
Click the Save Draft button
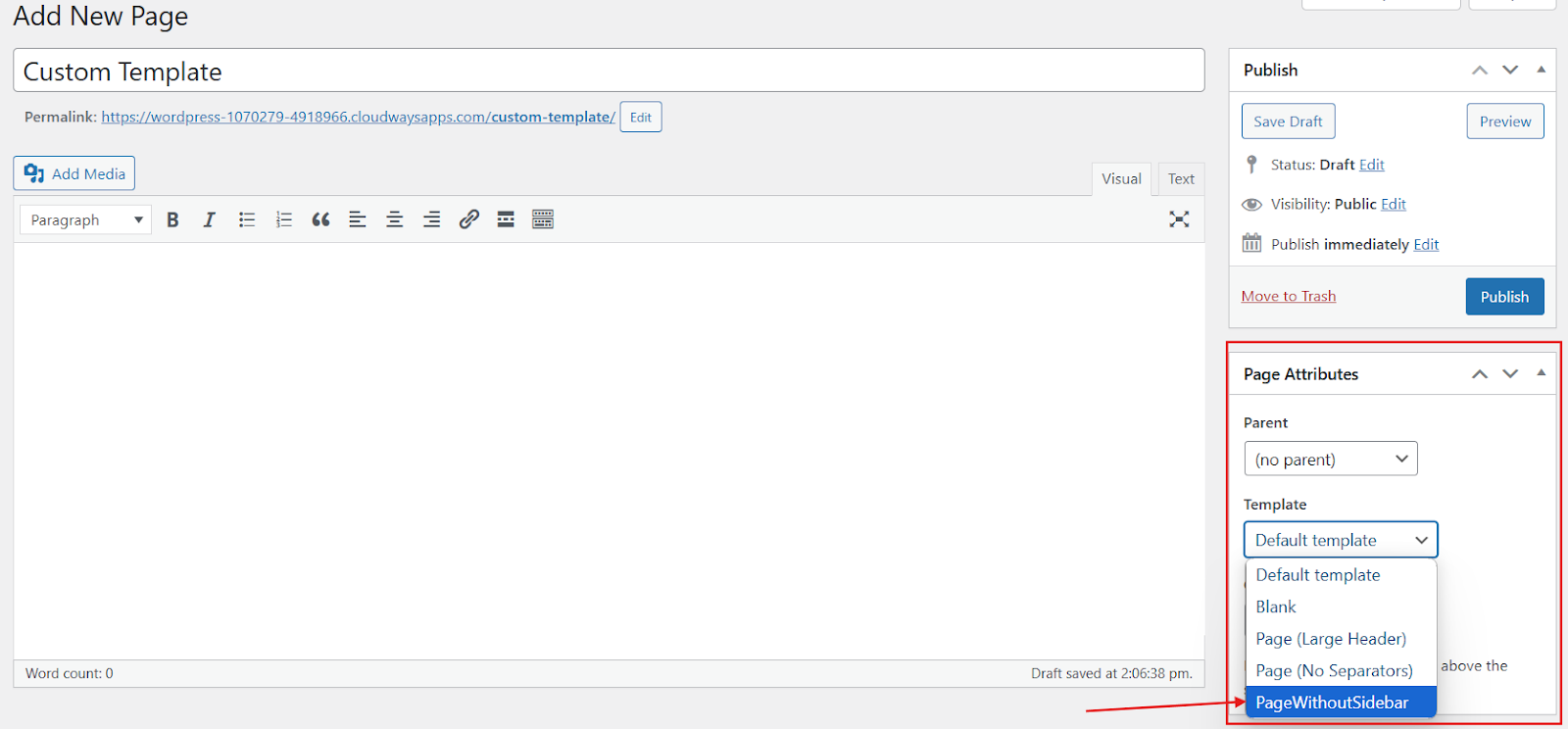click(1288, 121)
